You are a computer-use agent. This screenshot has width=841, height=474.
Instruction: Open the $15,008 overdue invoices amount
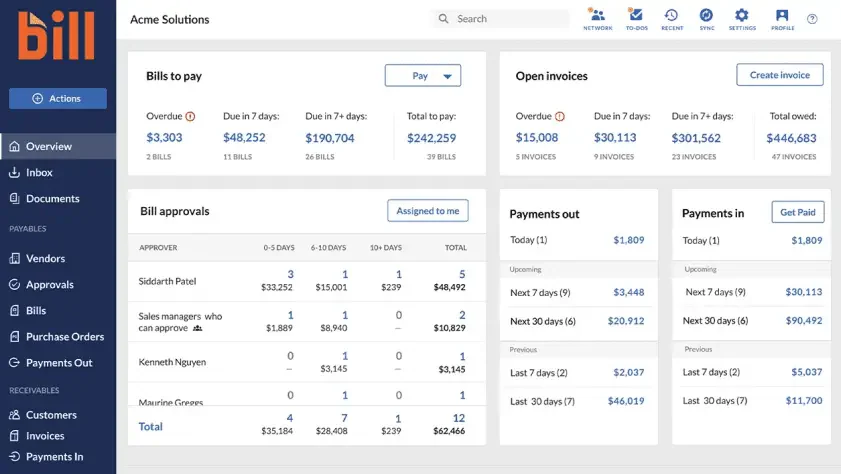pyautogui.click(x=537, y=138)
